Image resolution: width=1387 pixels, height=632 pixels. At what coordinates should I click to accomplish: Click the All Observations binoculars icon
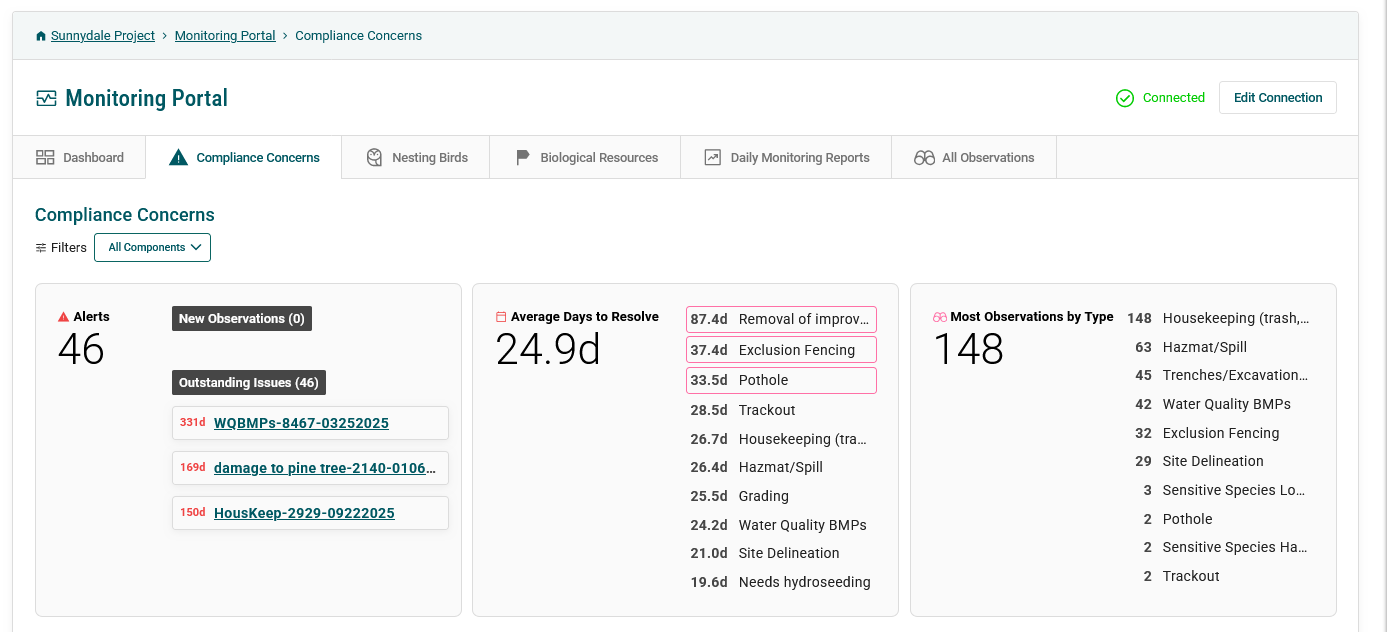click(x=924, y=158)
